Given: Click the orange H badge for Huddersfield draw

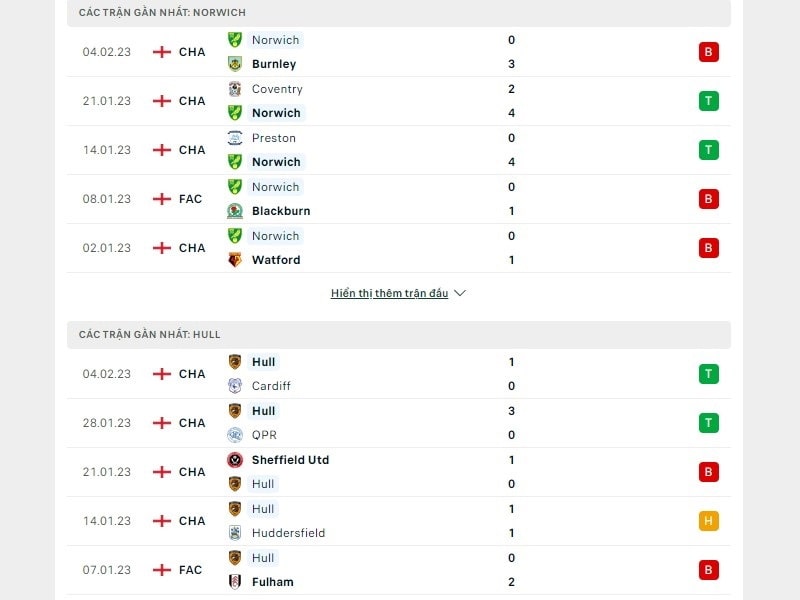Looking at the screenshot, I should click(709, 520).
